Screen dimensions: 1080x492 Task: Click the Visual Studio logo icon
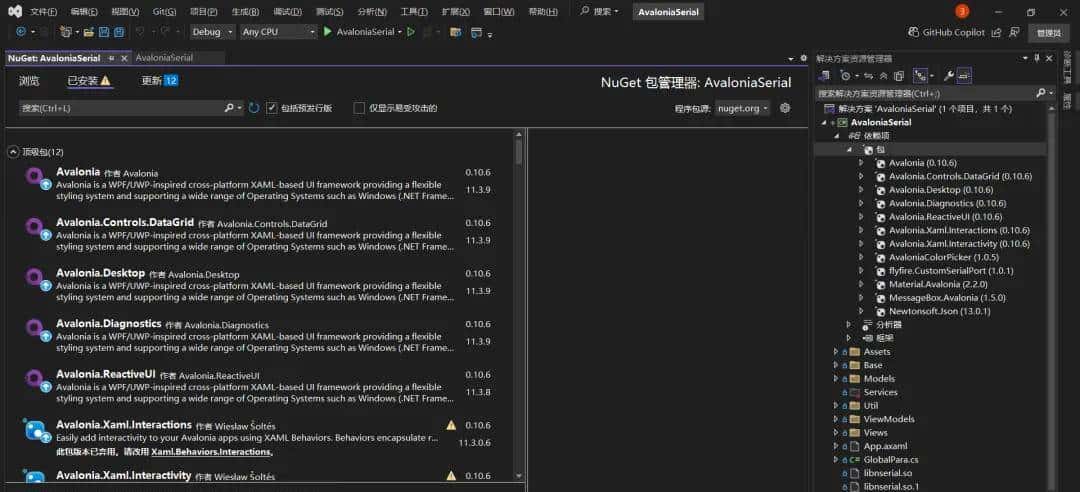pos(14,12)
